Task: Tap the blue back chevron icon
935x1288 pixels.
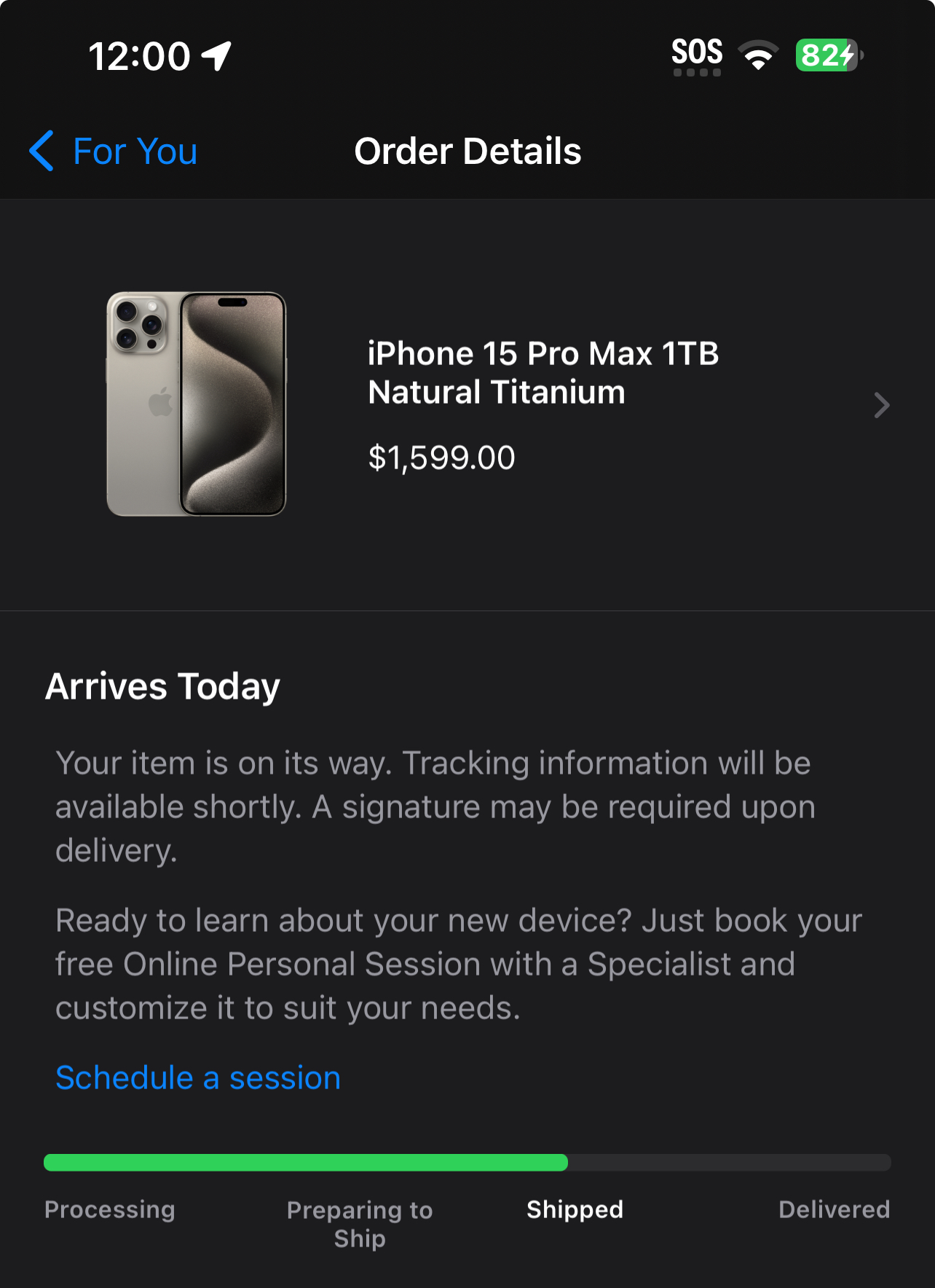Action: [42, 151]
